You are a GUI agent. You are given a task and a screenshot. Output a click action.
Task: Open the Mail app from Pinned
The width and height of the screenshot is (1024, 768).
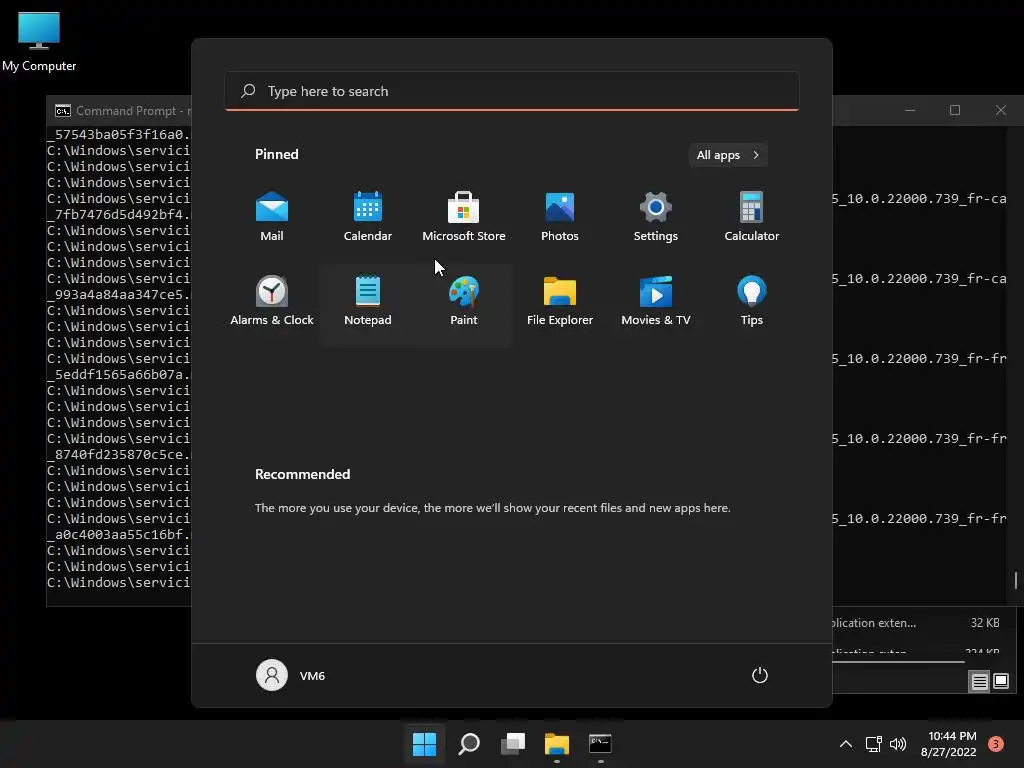tap(272, 217)
